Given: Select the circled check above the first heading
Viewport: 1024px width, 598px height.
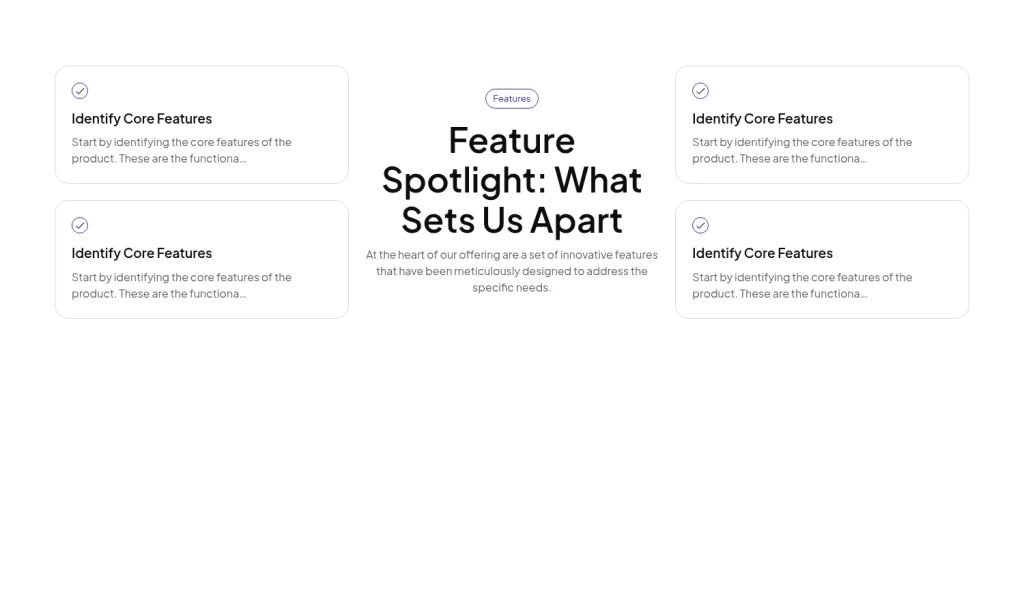Looking at the screenshot, I should point(80,90).
